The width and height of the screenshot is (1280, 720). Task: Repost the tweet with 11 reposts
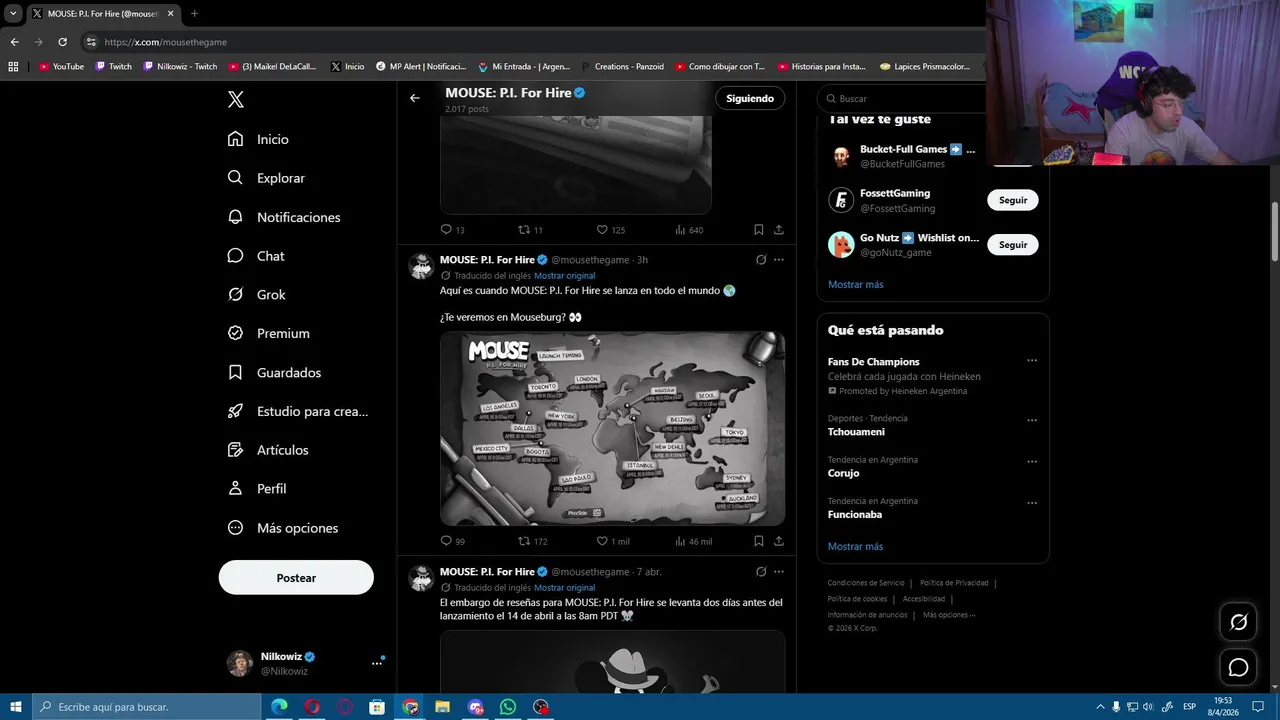pos(524,229)
